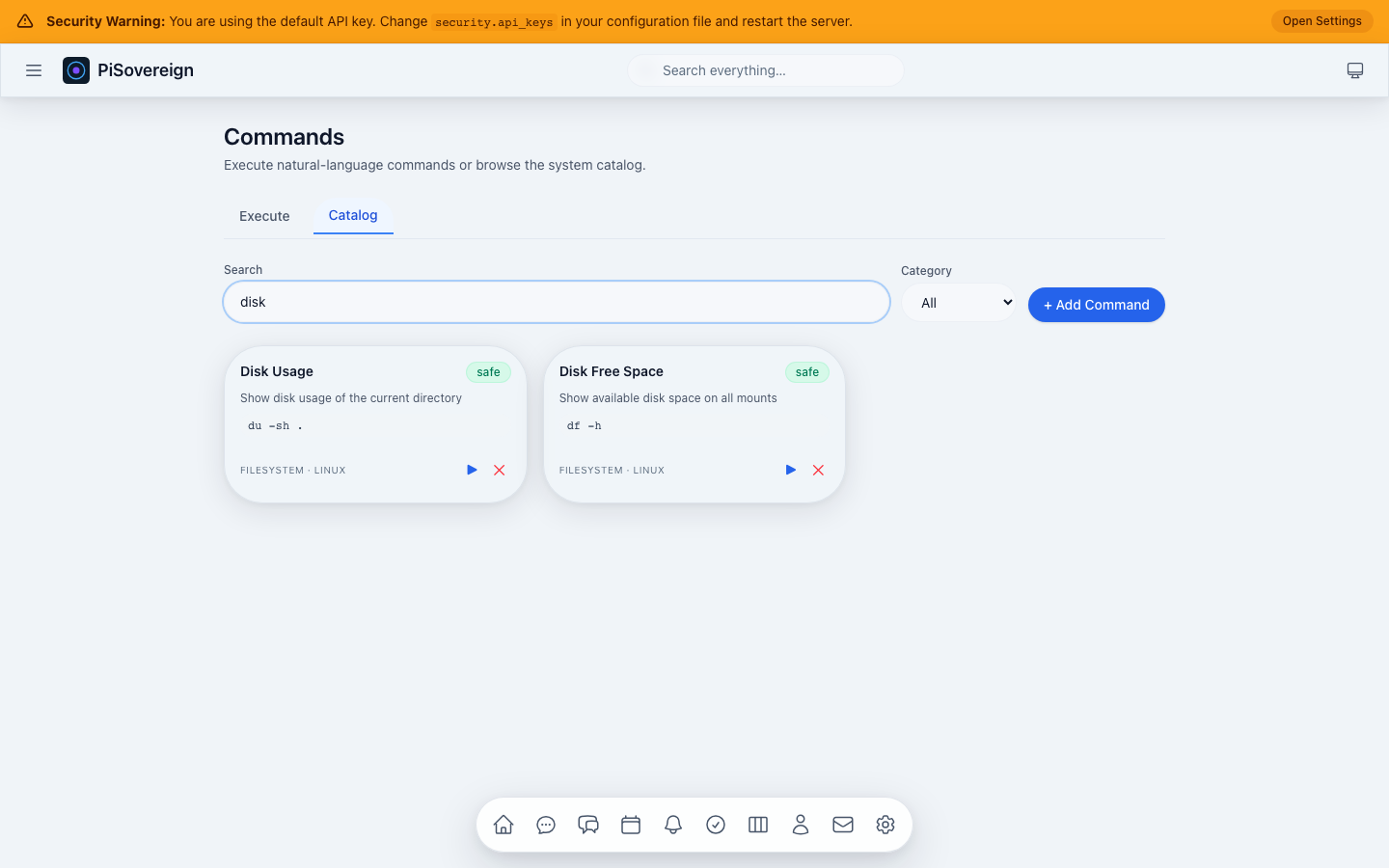The height and width of the screenshot is (868, 1389).
Task: Open the hamburger menu
Action: (x=34, y=69)
